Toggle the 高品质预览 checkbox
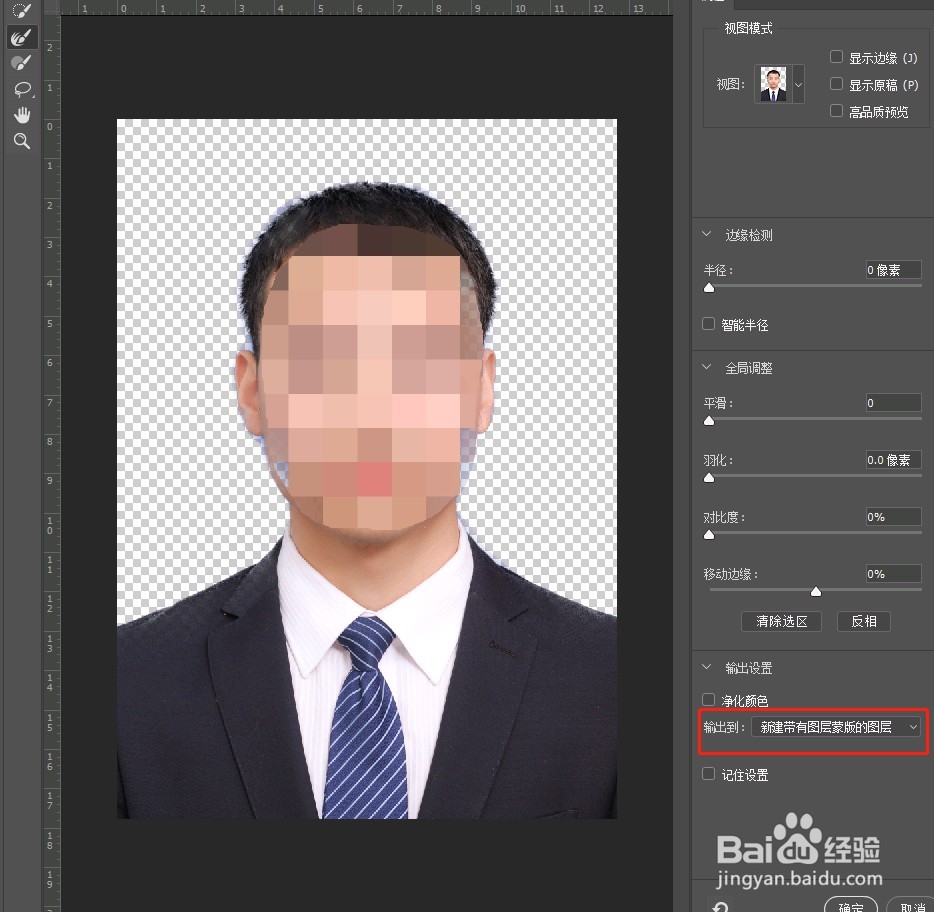 (x=837, y=111)
